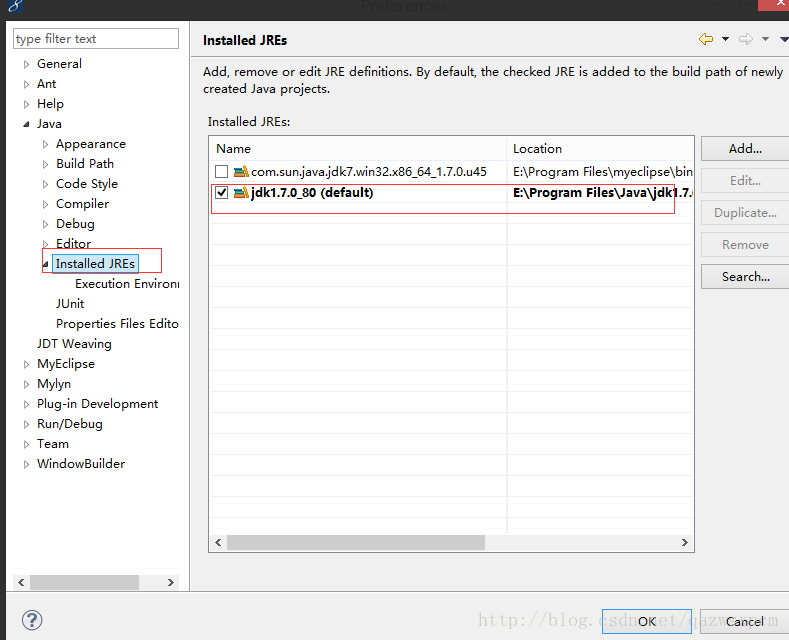The width and height of the screenshot is (789, 640).
Task: Click the back navigation arrow icon
Action: point(706,39)
